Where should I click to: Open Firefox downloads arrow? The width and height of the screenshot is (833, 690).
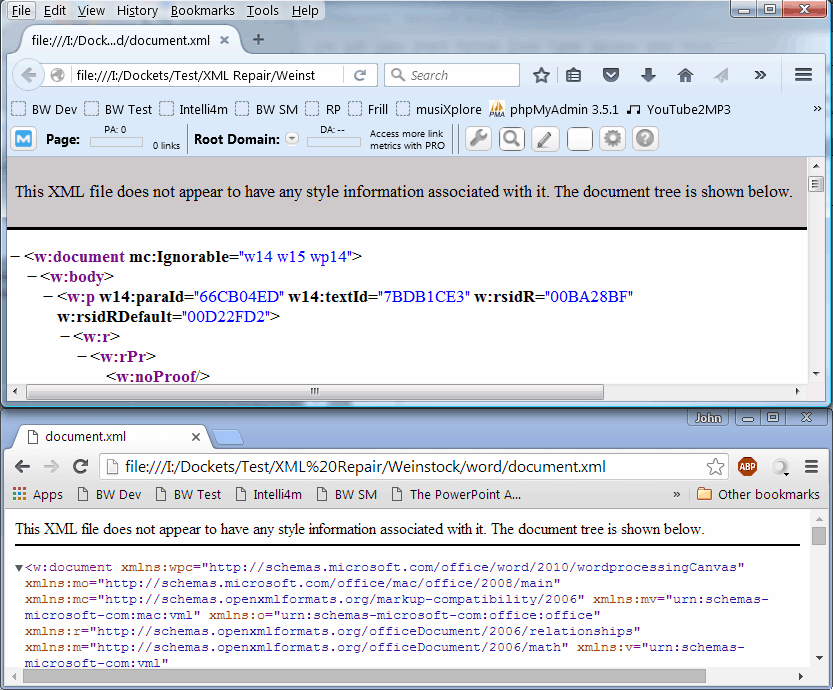[648, 75]
